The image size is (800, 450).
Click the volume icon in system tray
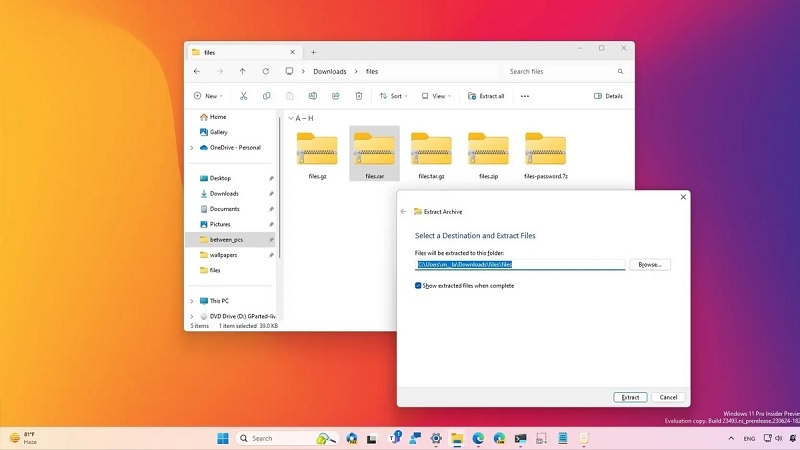point(779,438)
